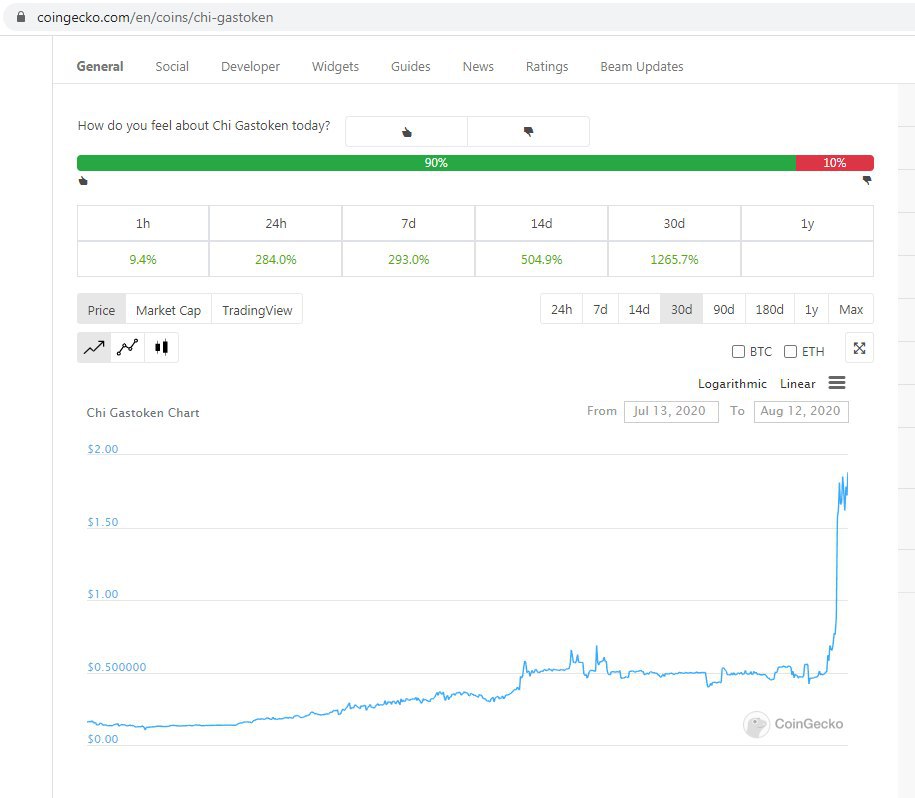Switch to Logarithmic scale

[x=732, y=384]
